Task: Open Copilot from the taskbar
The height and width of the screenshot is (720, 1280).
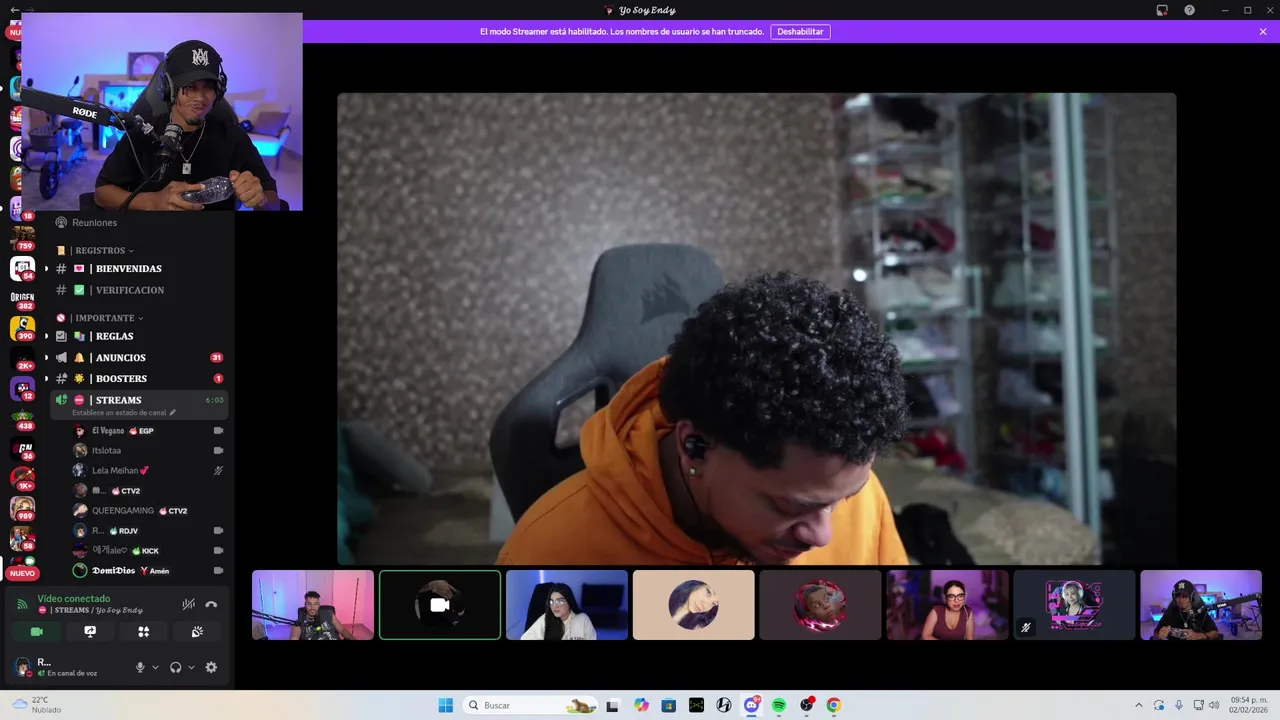Action: (641, 705)
